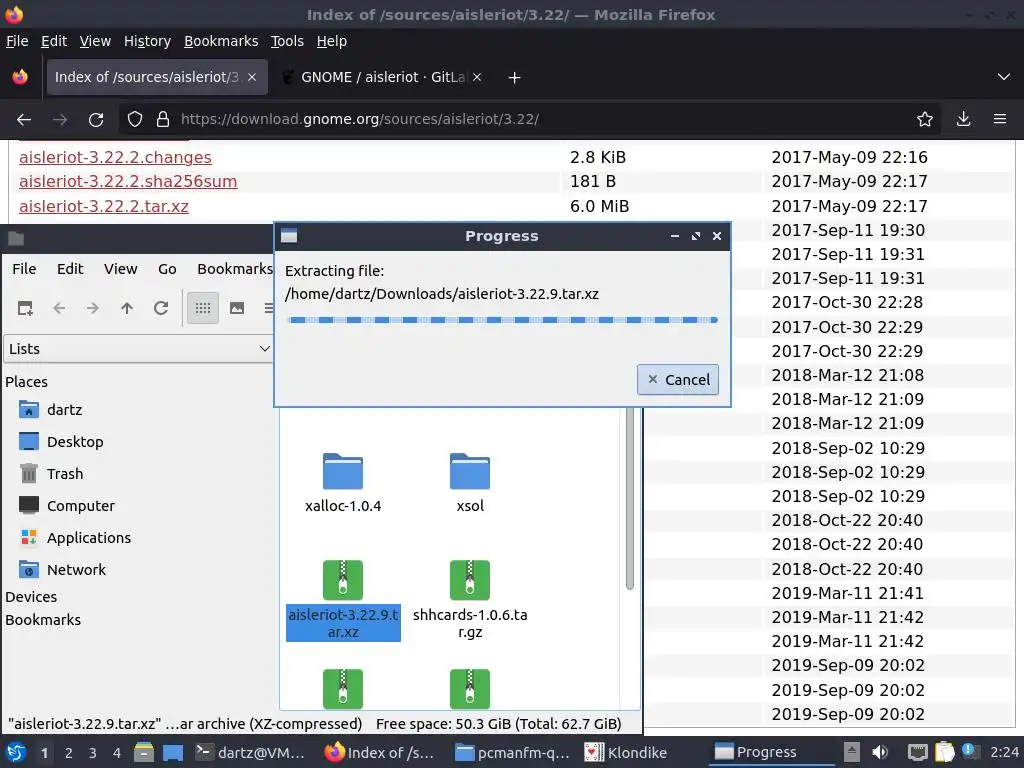Click the new tab icon in file manager toolbar

point(25,308)
